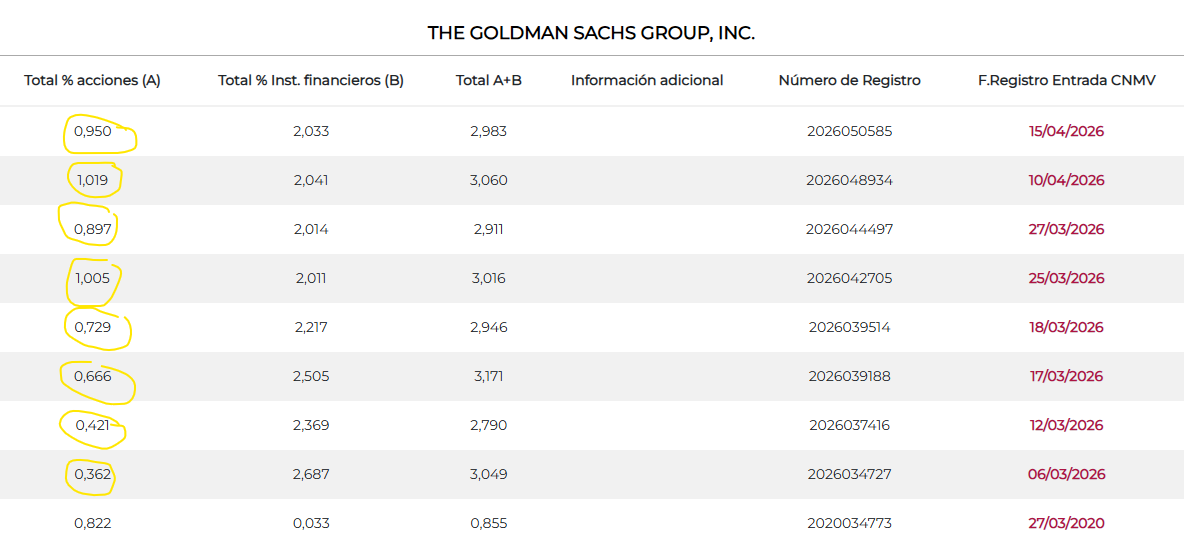Click the 18/03/2026 registration date link
The height and width of the screenshot is (545, 1184).
click(1066, 327)
